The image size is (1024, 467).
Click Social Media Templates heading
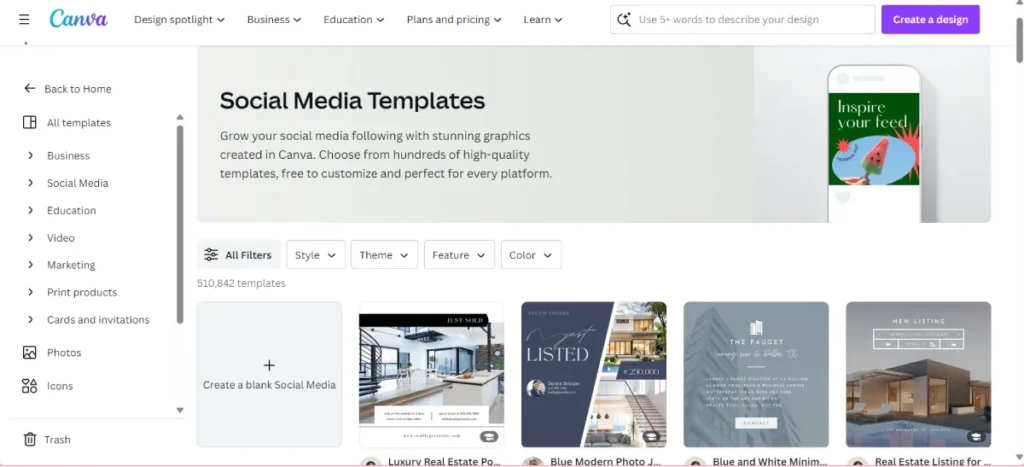[x=352, y=101]
